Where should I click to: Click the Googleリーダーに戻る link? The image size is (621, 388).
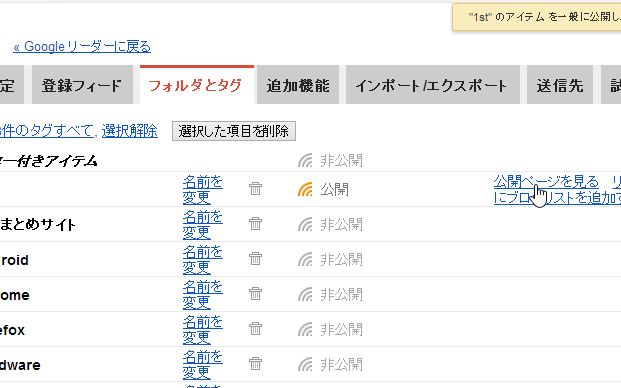(82, 47)
